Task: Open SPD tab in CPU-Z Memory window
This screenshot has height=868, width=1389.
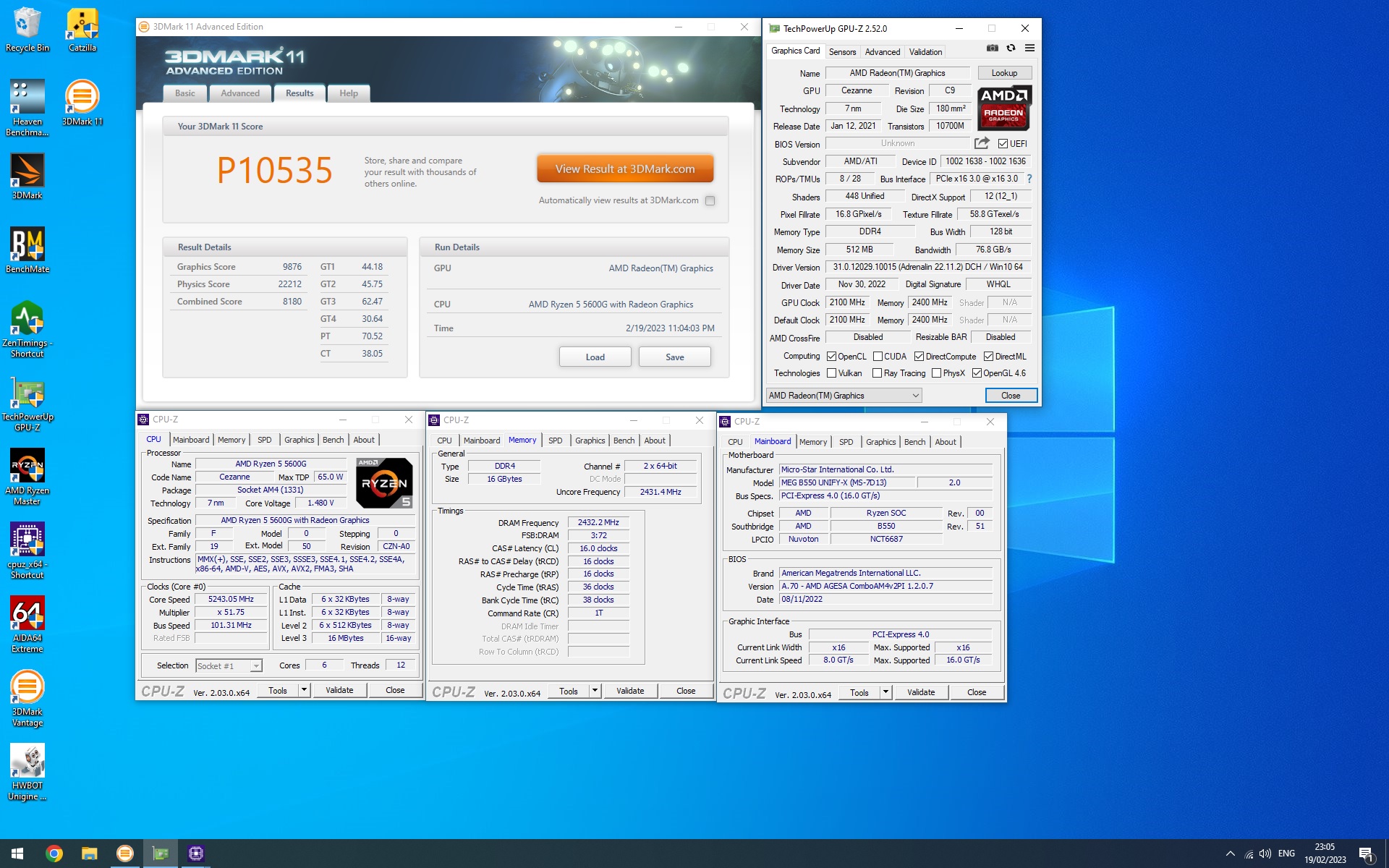Action: point(555,441)
